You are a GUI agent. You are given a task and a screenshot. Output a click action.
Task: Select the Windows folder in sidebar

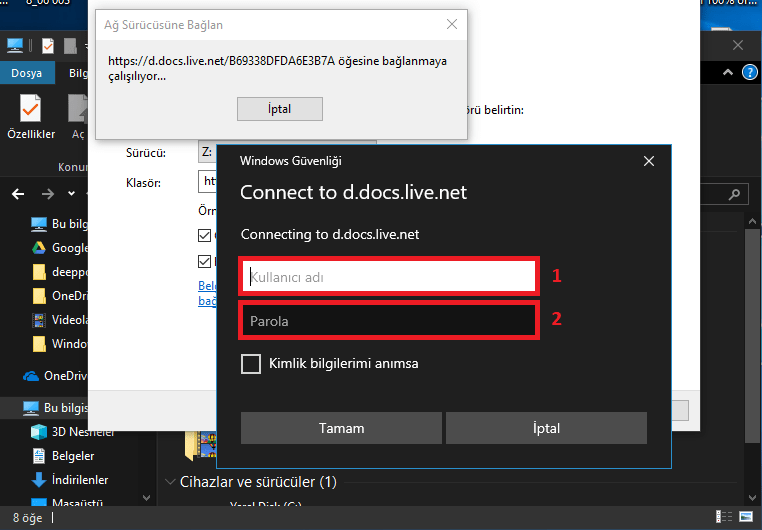pyautogui.click(x=58, y=343)
